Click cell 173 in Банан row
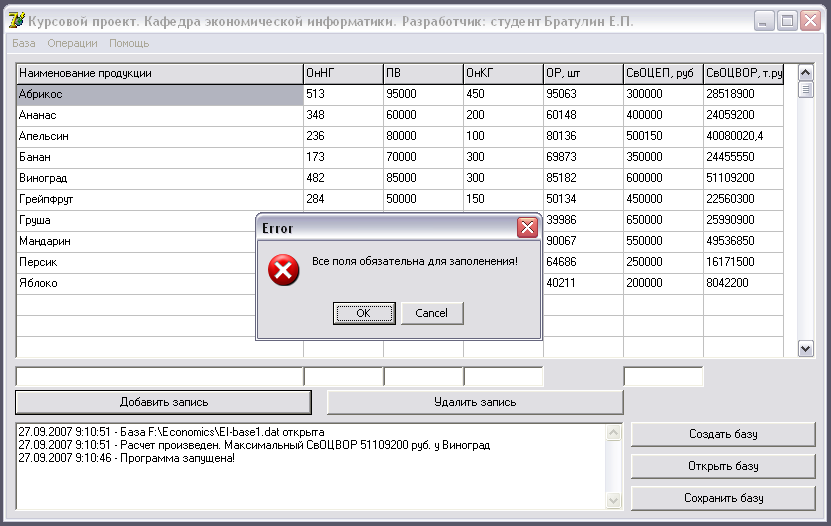Screen dimensions: 831x526 pos(343,157)
